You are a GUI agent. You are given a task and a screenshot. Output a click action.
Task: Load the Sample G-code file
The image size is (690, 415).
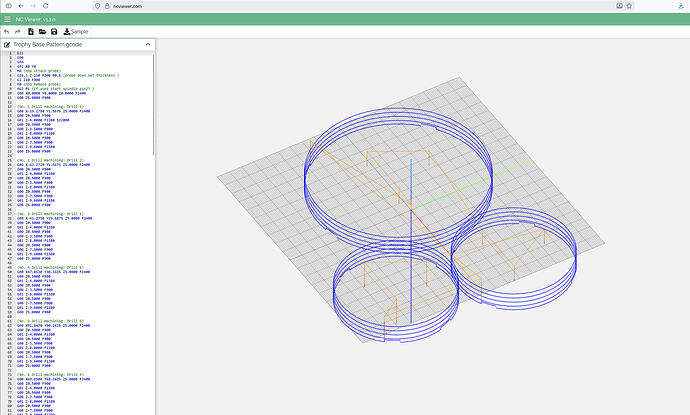coord(75,31)
